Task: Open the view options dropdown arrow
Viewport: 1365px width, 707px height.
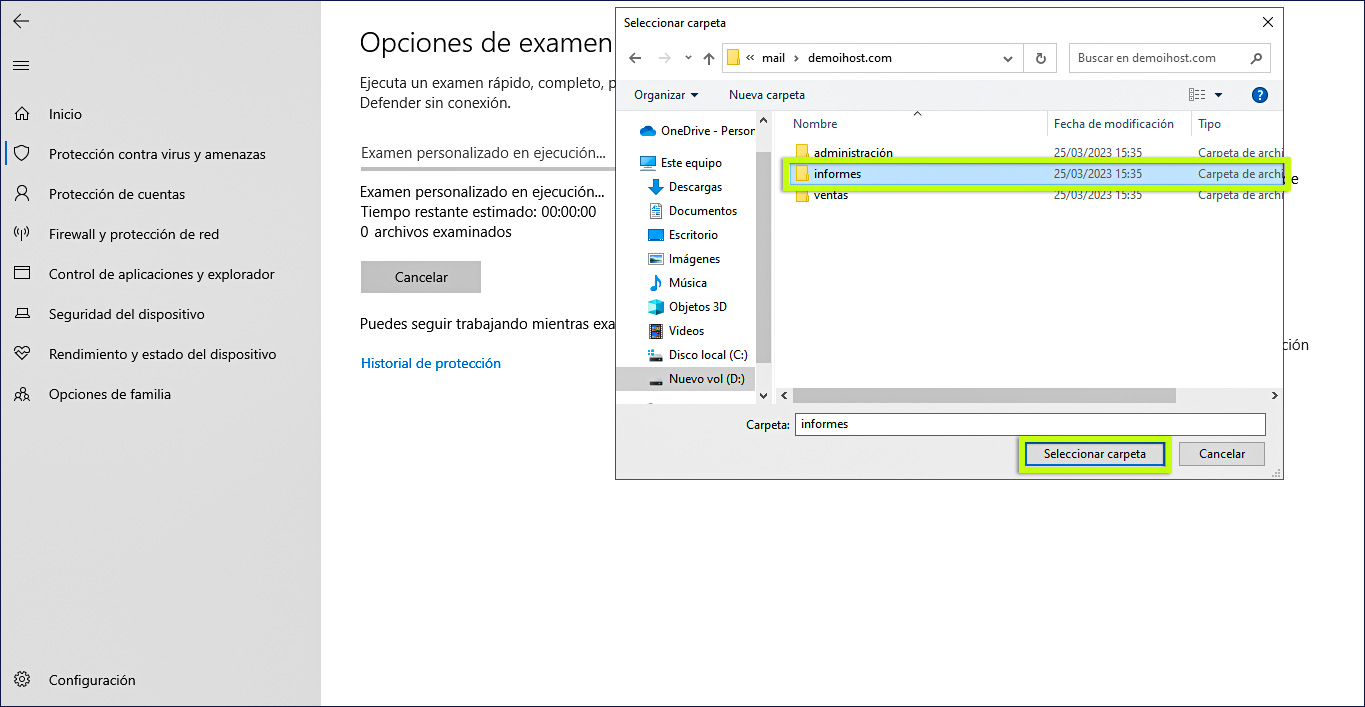Action: tap(1218, 95)
